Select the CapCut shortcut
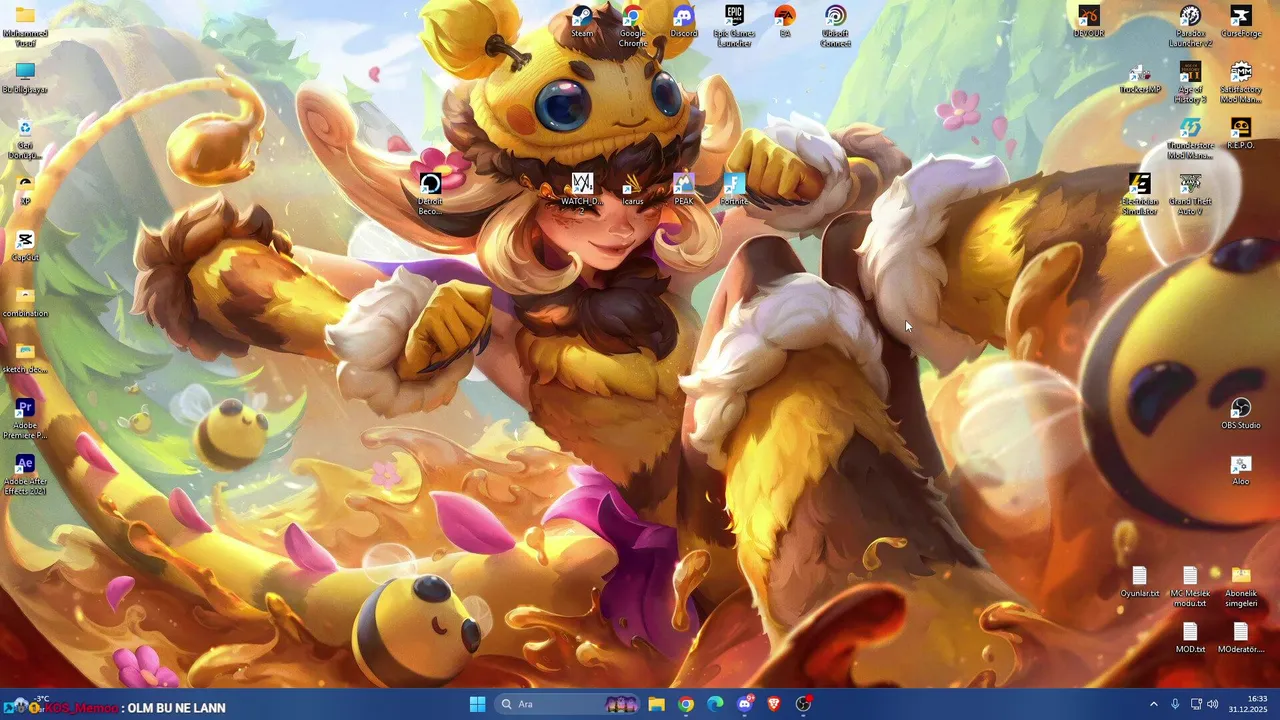 [25, 246]
